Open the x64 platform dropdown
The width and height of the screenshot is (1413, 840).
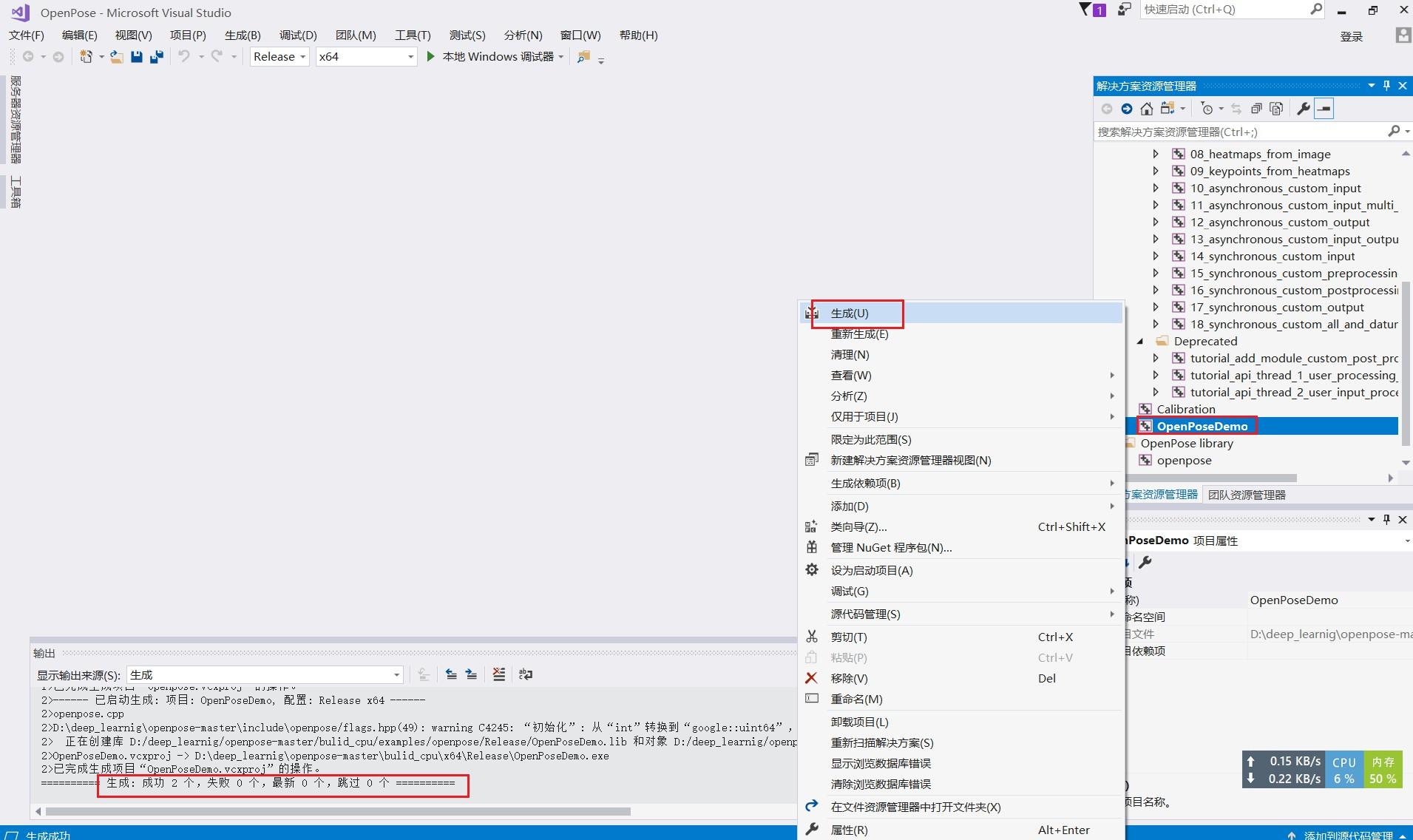click(x=410, y=56)
